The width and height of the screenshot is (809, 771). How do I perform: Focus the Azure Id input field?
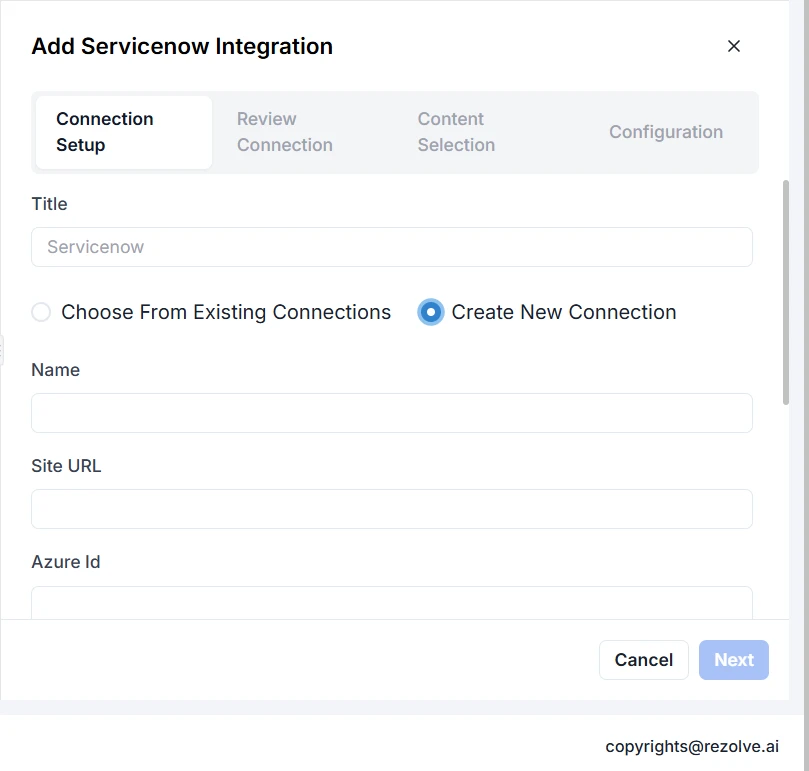391,603
